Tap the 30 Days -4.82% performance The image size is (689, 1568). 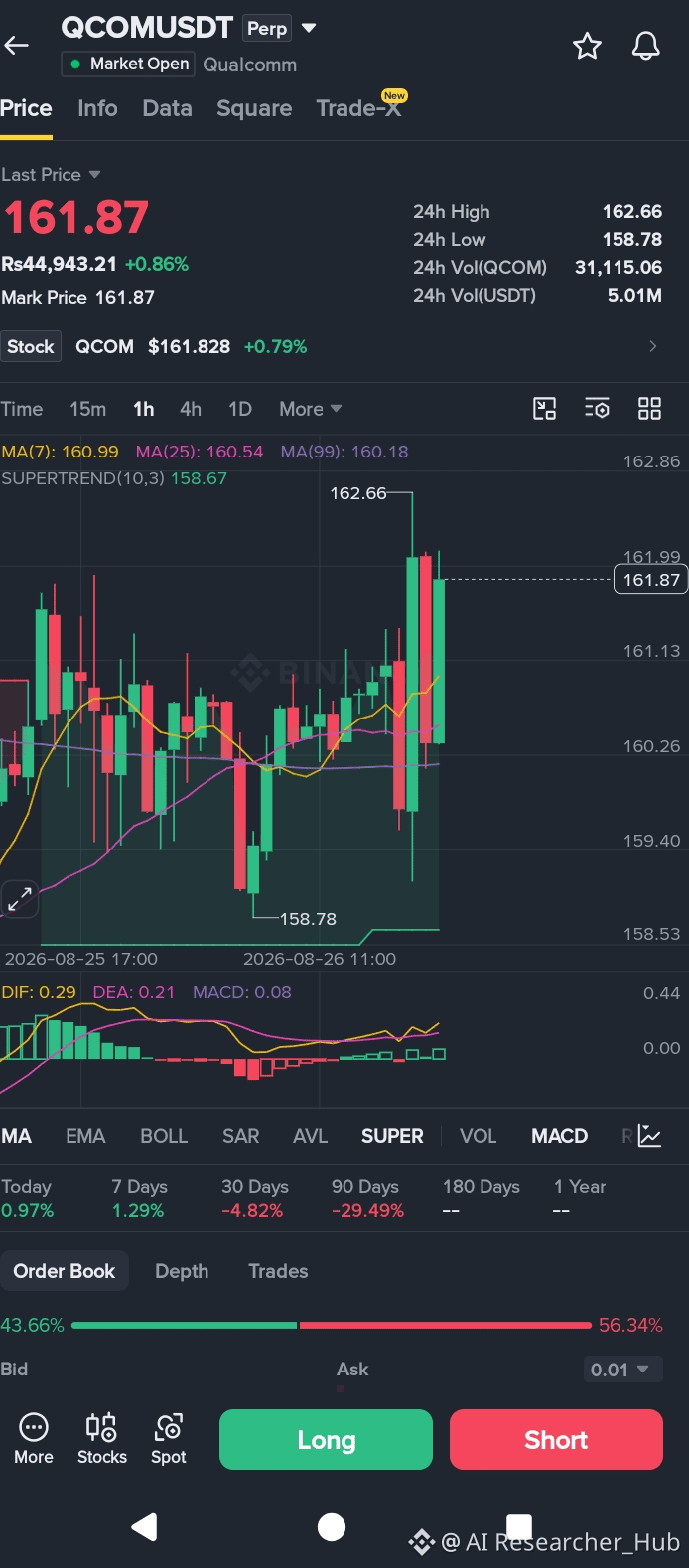click(x=255, y=1198)
